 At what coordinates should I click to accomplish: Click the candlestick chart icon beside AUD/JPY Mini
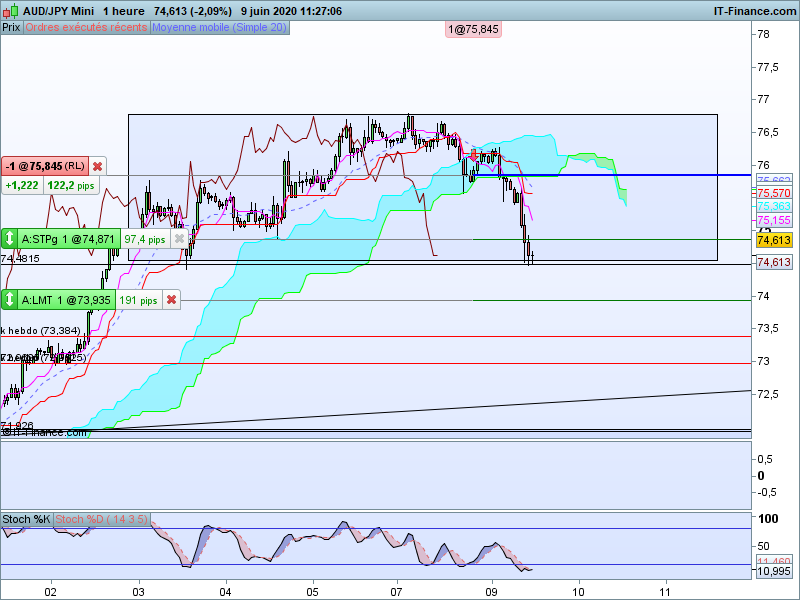coord(11,11)
